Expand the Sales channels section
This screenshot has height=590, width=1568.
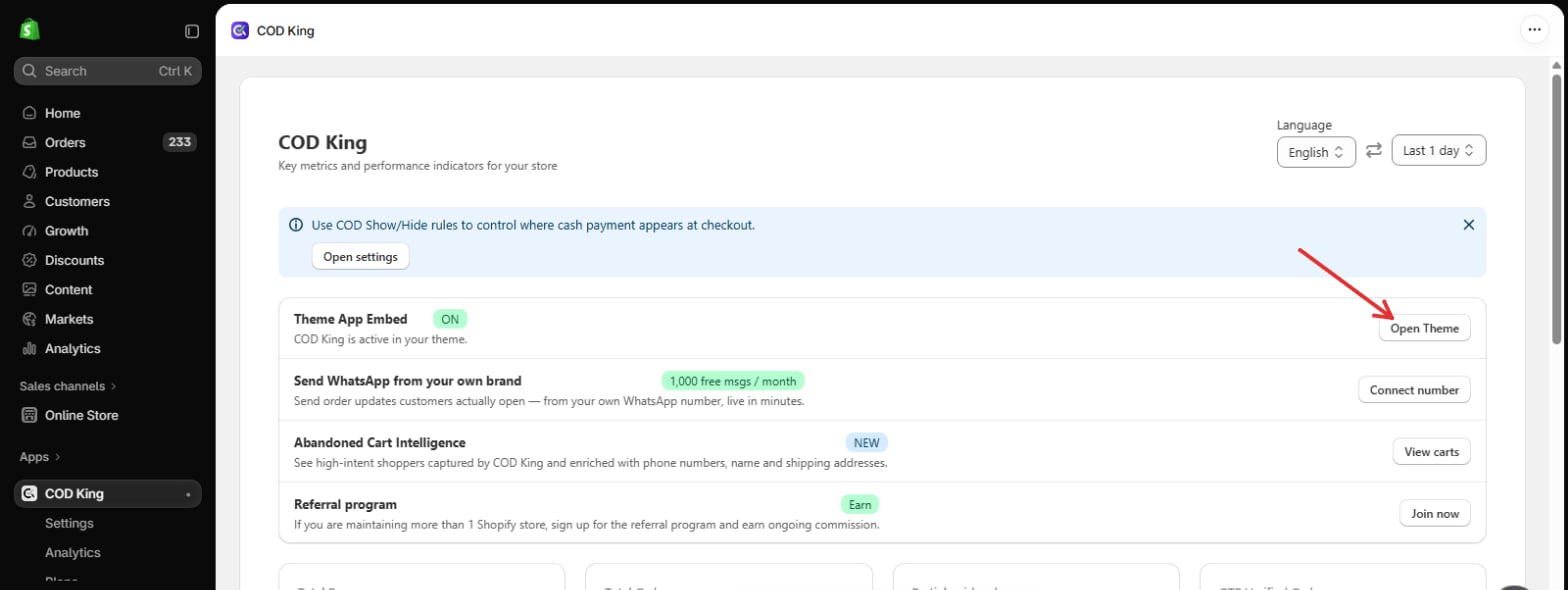pyautogui.click(x=67, y=385)
